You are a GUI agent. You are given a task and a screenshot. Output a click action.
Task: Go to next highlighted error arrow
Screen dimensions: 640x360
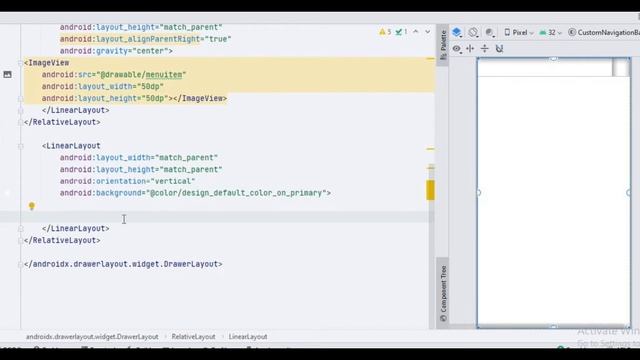click(427, 31)
